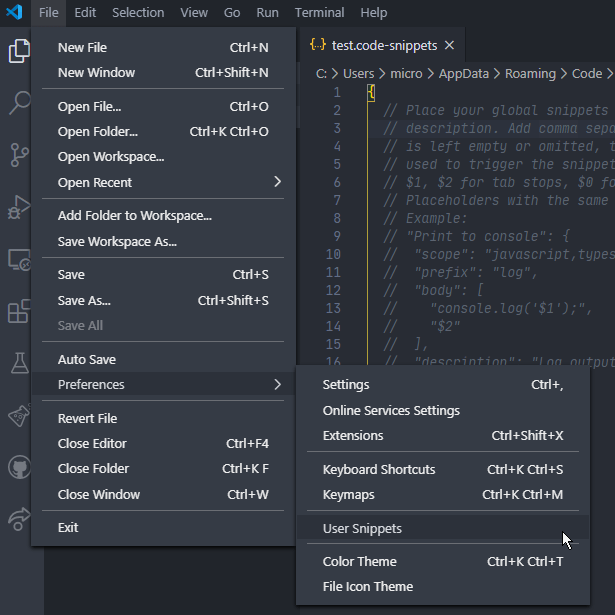Close the test.code-snippets tab
Screen dimensions: 615x615
(449, 45)
